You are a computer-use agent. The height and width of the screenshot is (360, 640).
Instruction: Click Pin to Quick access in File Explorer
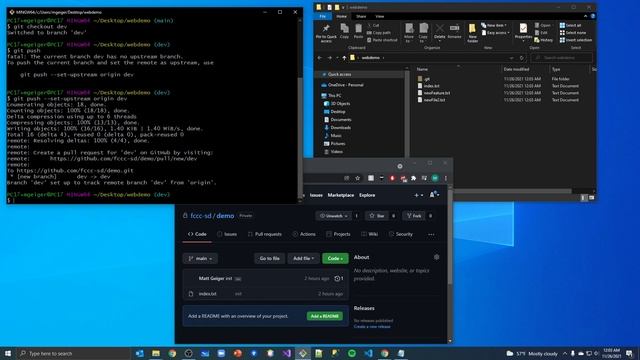tap(326, 33)
